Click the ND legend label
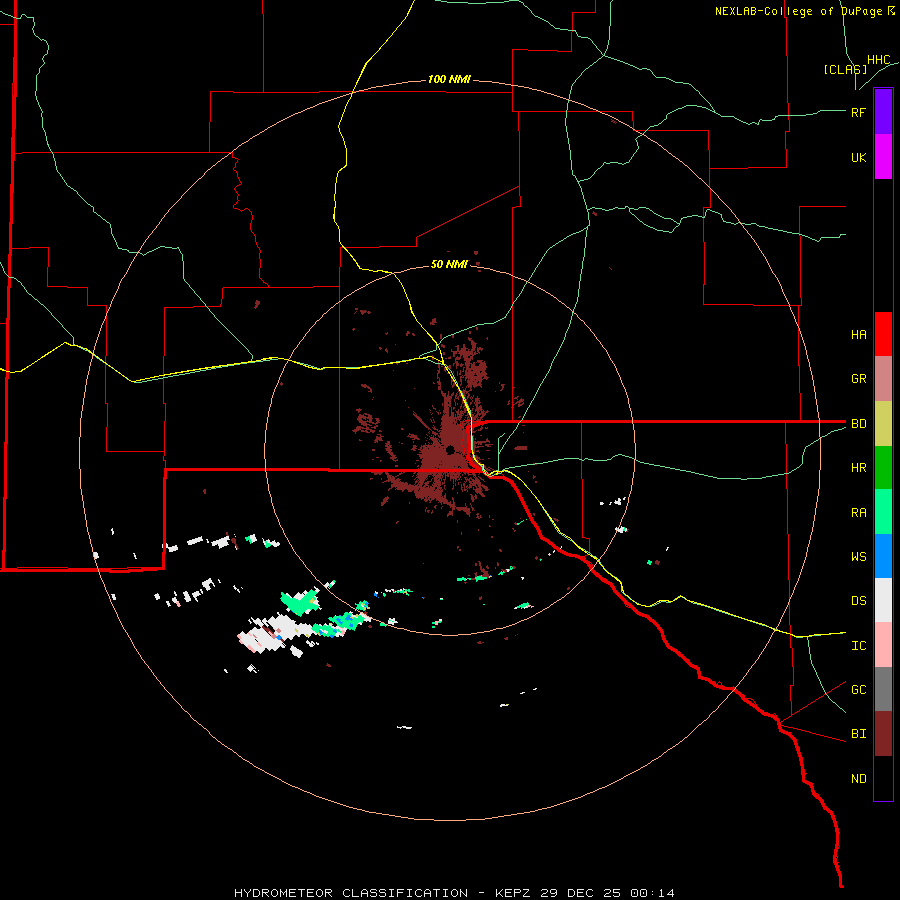900x900 pixels. point(858,779)
